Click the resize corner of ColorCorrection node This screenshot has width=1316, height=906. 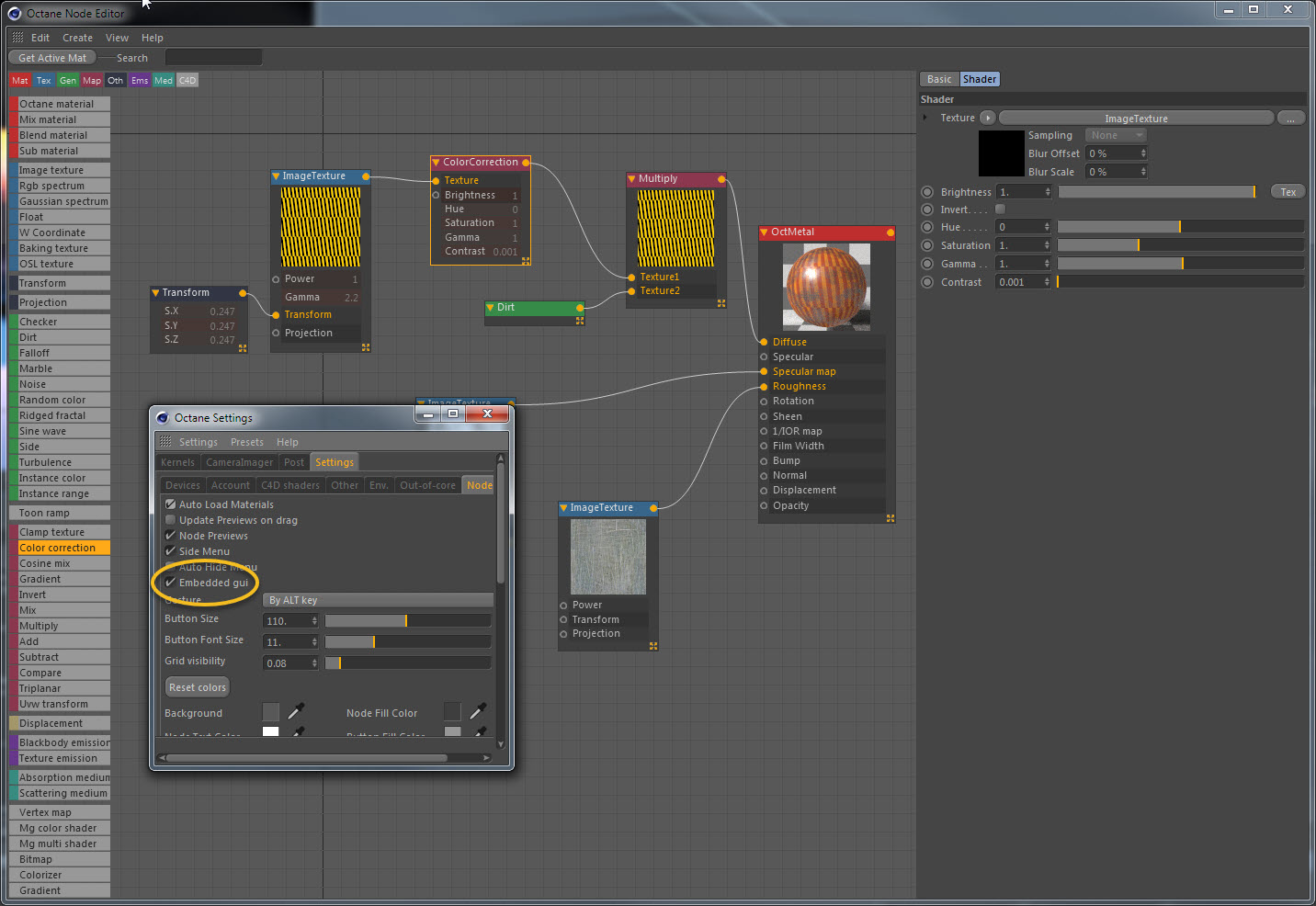pyautogui.click(x=526, y=261)
